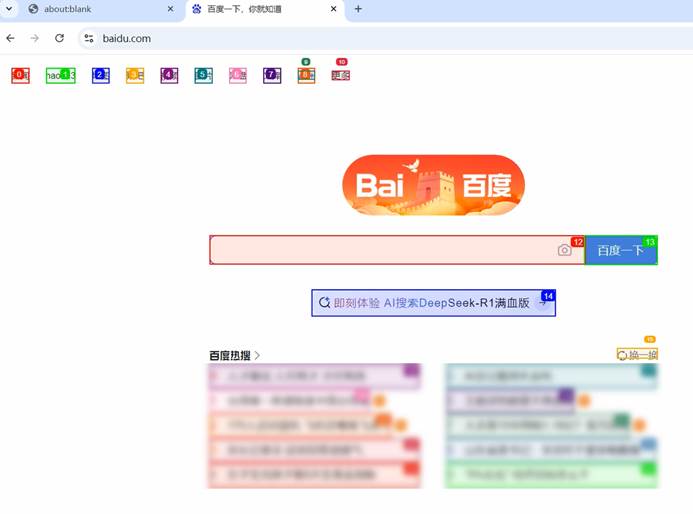693x514 pixels.
Task: Refresh hot searches with 换一换
Action: [637, 354]
